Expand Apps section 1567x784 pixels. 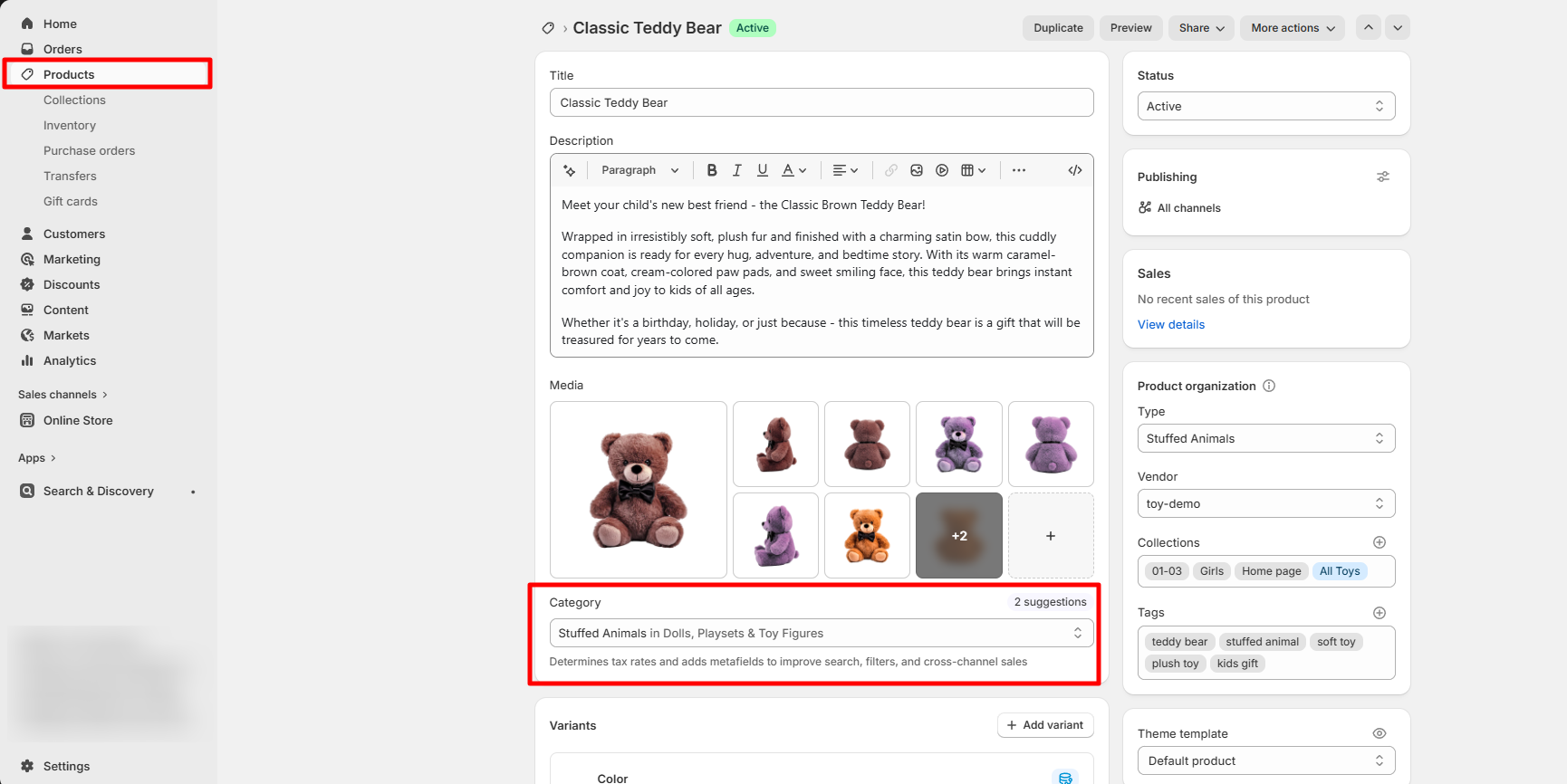point(37,458)
